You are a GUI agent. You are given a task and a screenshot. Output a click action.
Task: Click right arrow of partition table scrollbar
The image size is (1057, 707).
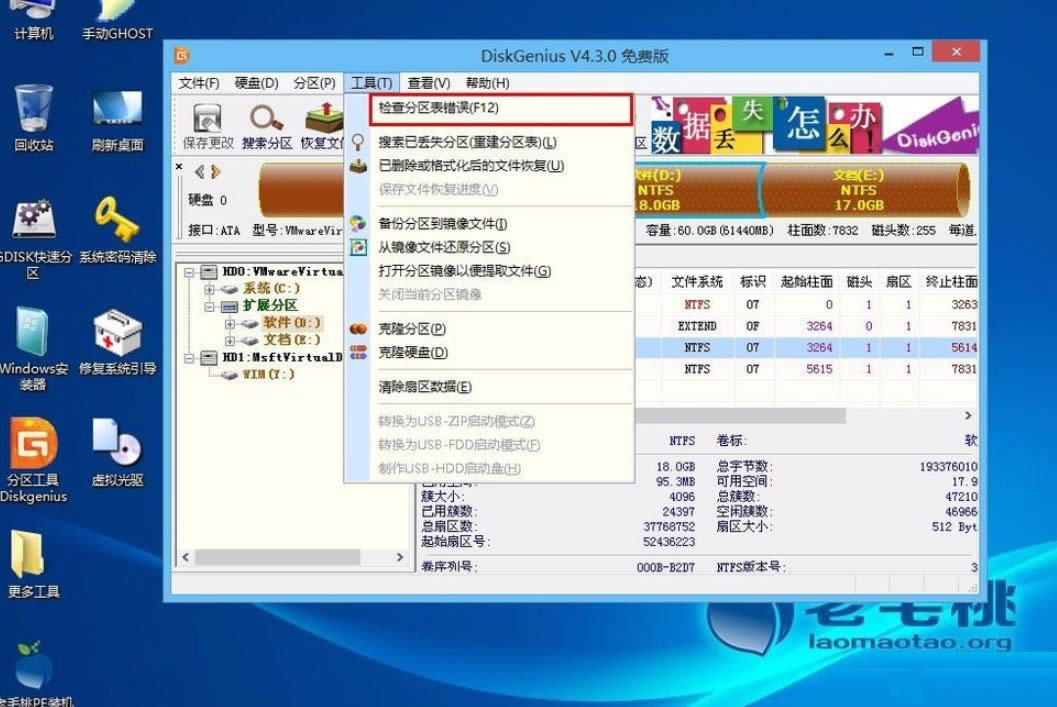[x=968, y=416]
